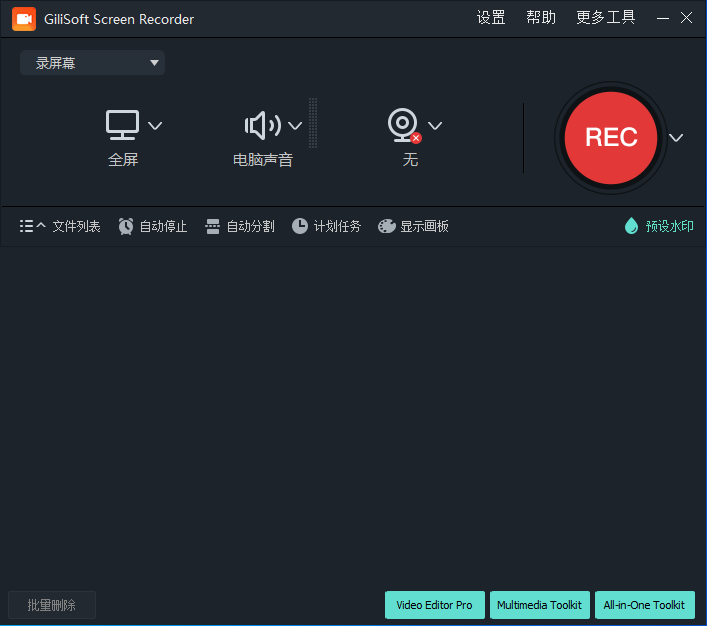Open the 更多工具 more tools menu
Screen dimensions: 707x626
[606, 18]
